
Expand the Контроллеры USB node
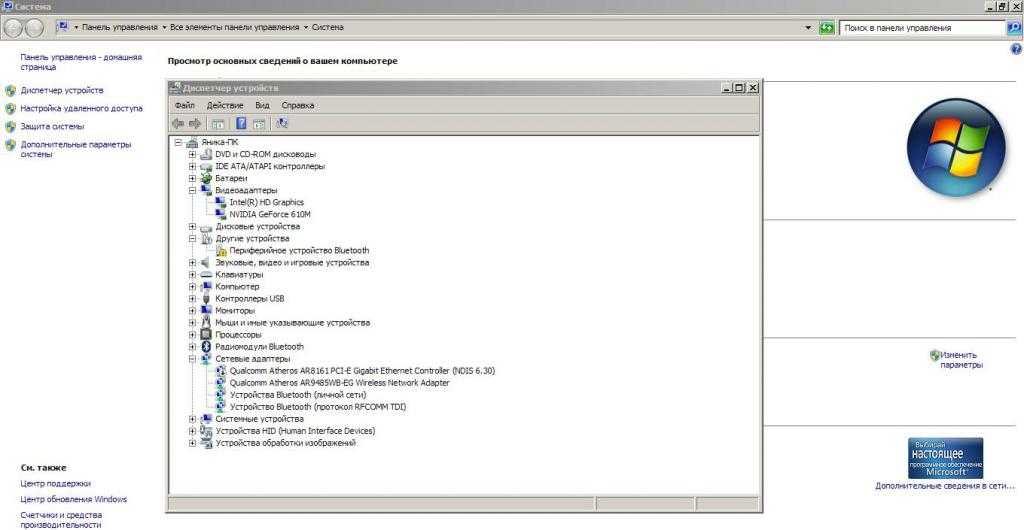click(x=192, y=299)
